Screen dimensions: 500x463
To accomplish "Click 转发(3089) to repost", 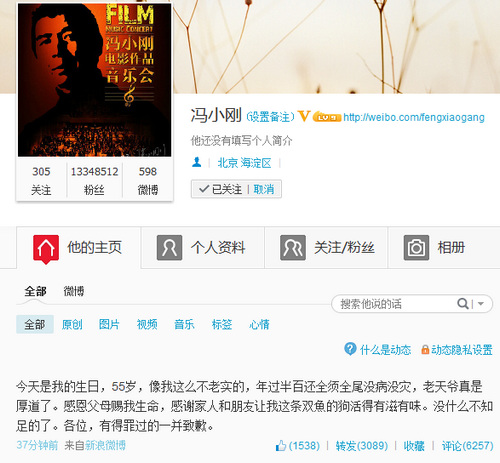I will click(362, 446).
